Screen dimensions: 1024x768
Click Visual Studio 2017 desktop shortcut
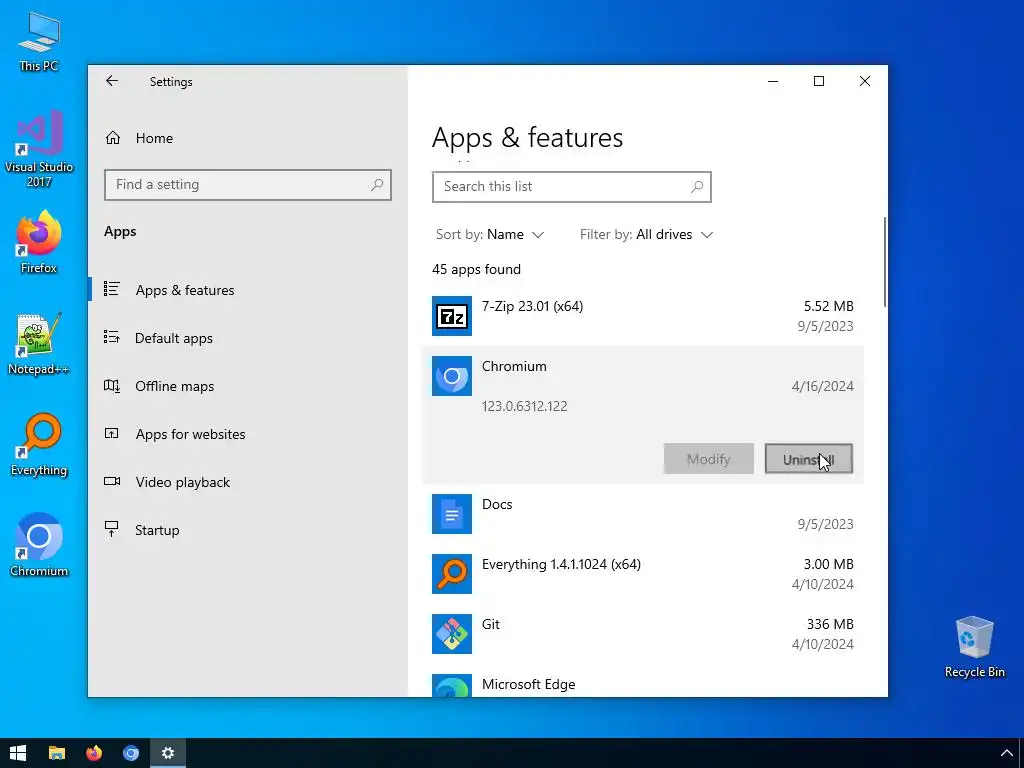point(39,149)
